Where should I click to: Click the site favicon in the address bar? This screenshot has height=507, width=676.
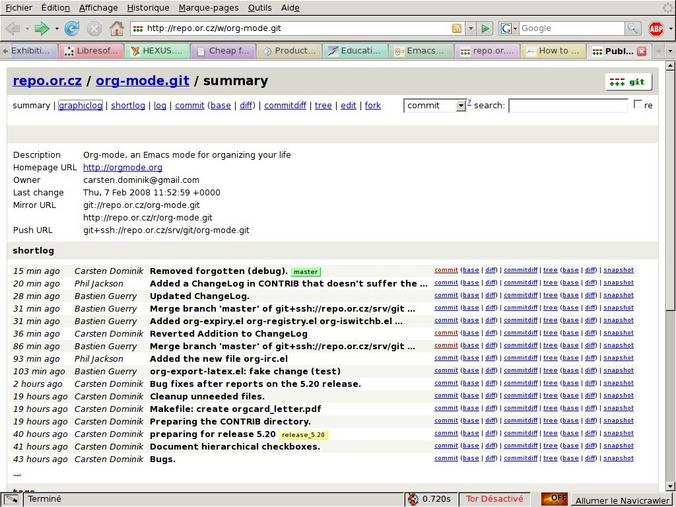pos(138,28)
